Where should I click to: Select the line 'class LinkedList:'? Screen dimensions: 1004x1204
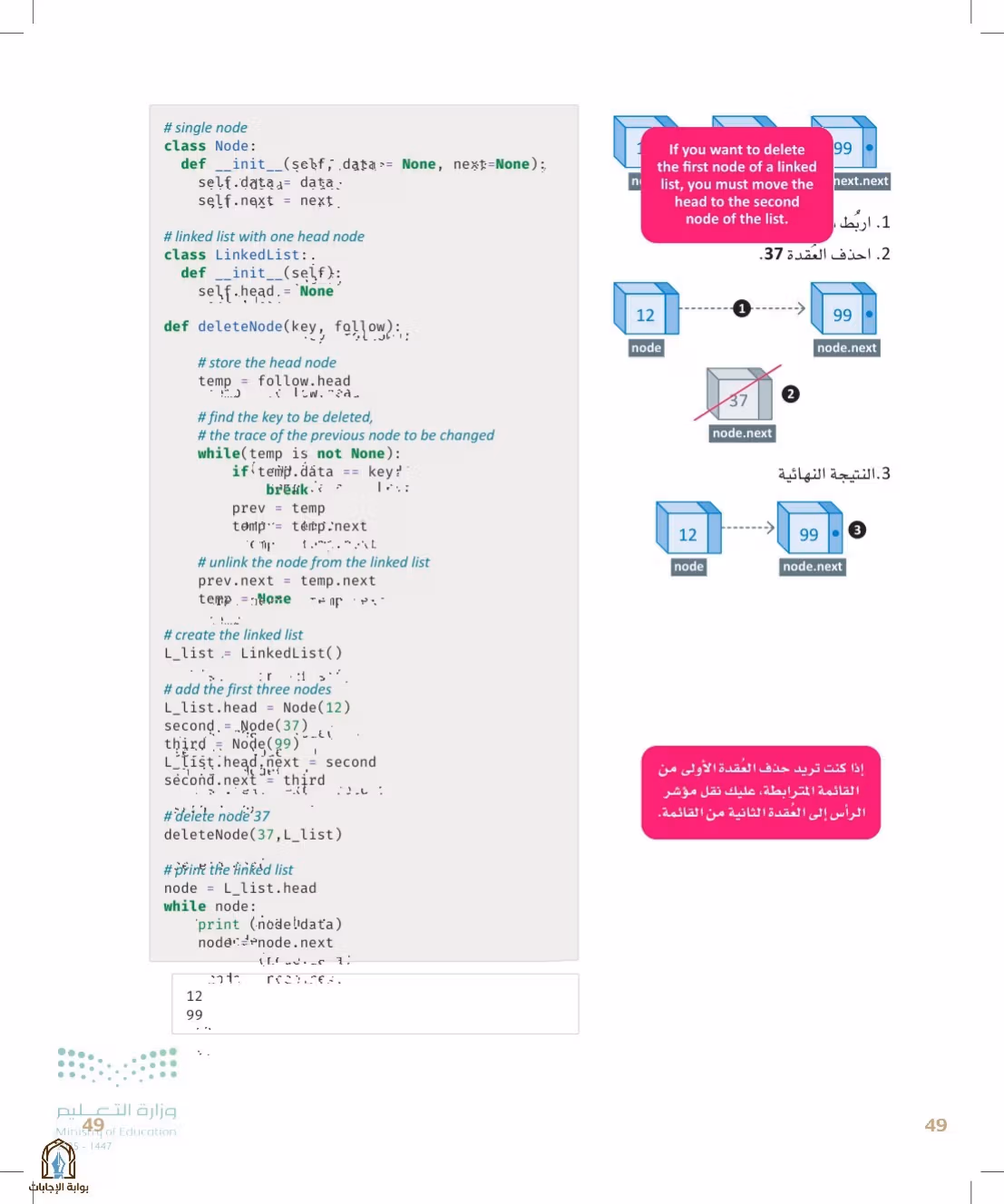click(236, 255)
